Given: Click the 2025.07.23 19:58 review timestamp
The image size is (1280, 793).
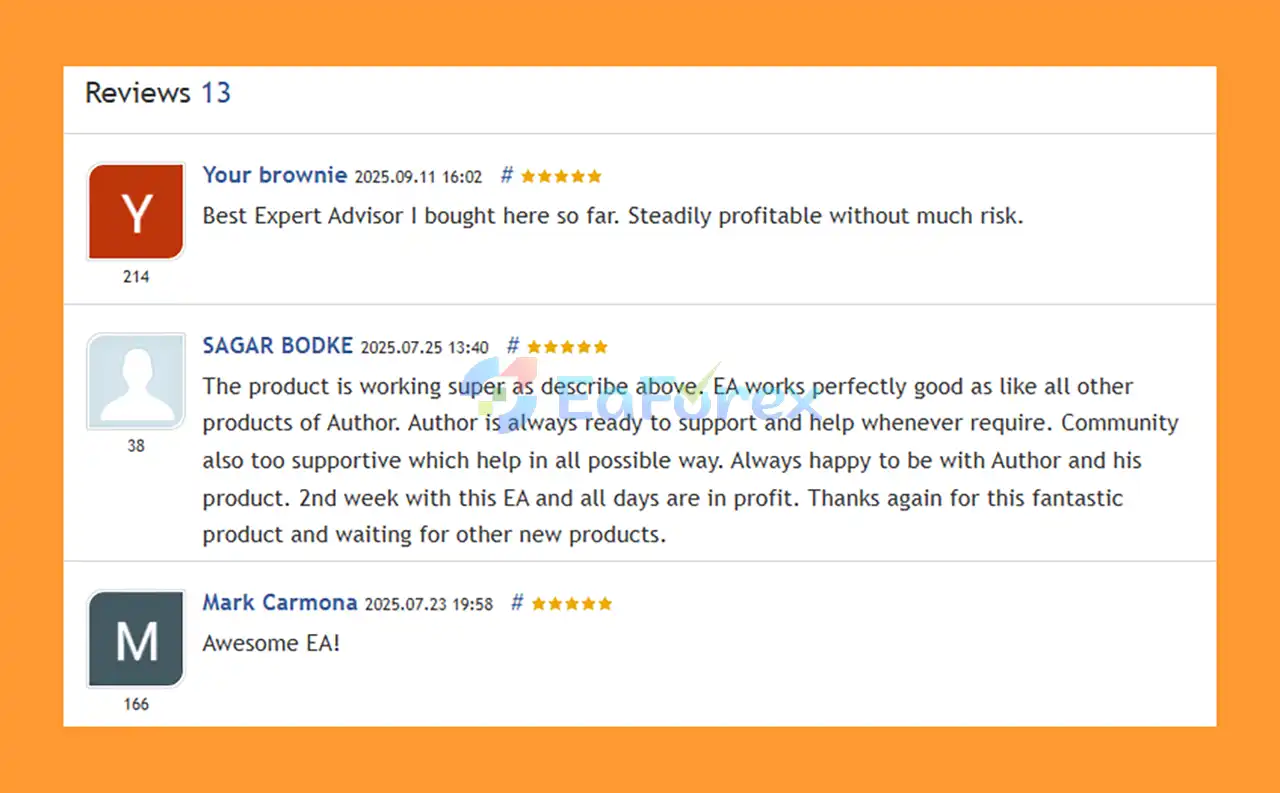Looking at the screenshot, I should pos(429,604).
